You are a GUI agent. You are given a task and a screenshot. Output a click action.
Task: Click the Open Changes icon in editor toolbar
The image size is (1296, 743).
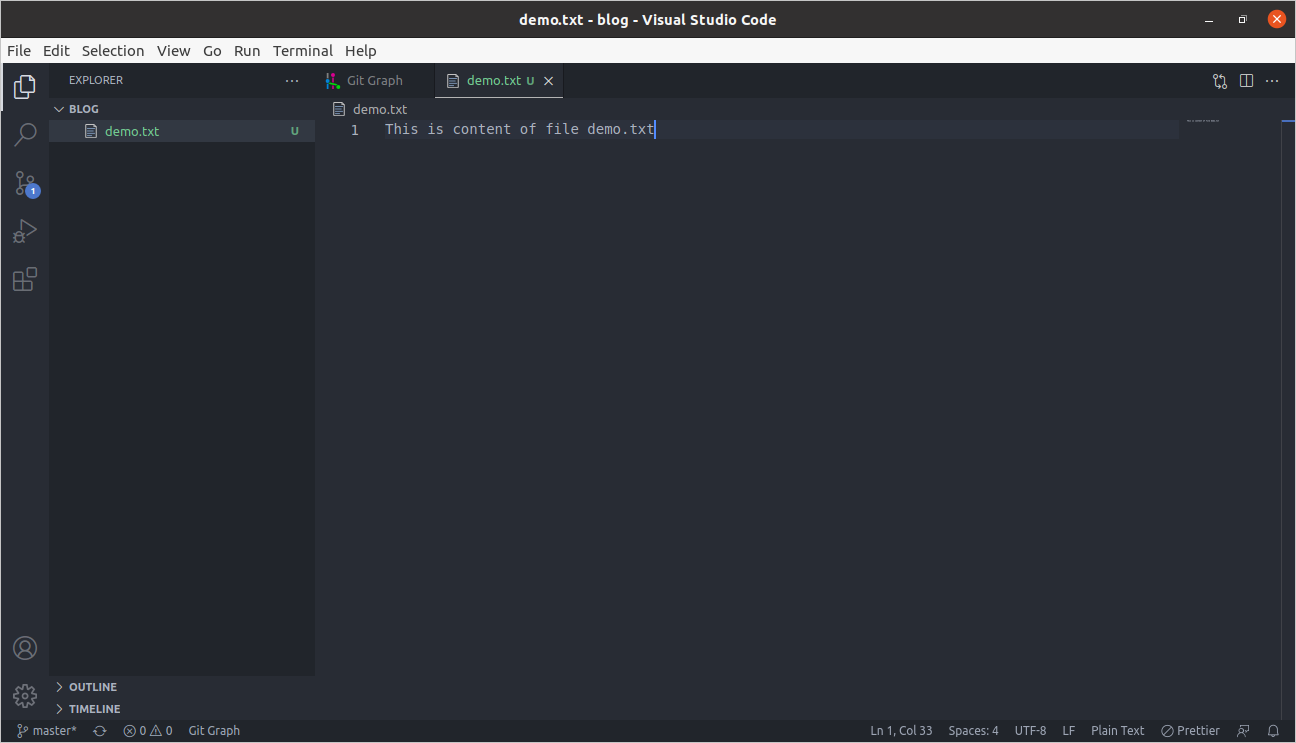1220,81
